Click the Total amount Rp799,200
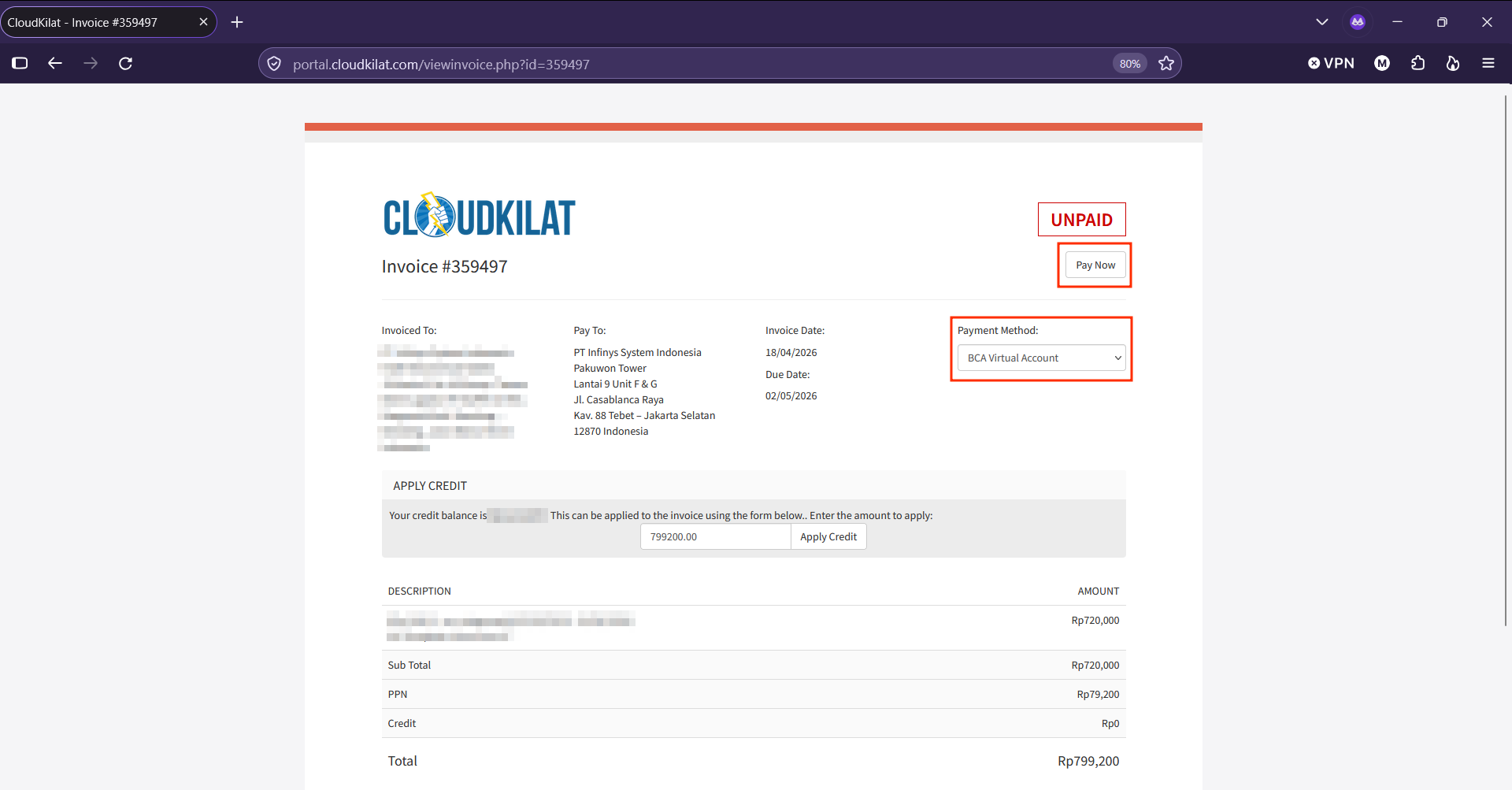Viewport: 1512px width, 790px height. pyautogui.click(x=1088, y=761)
